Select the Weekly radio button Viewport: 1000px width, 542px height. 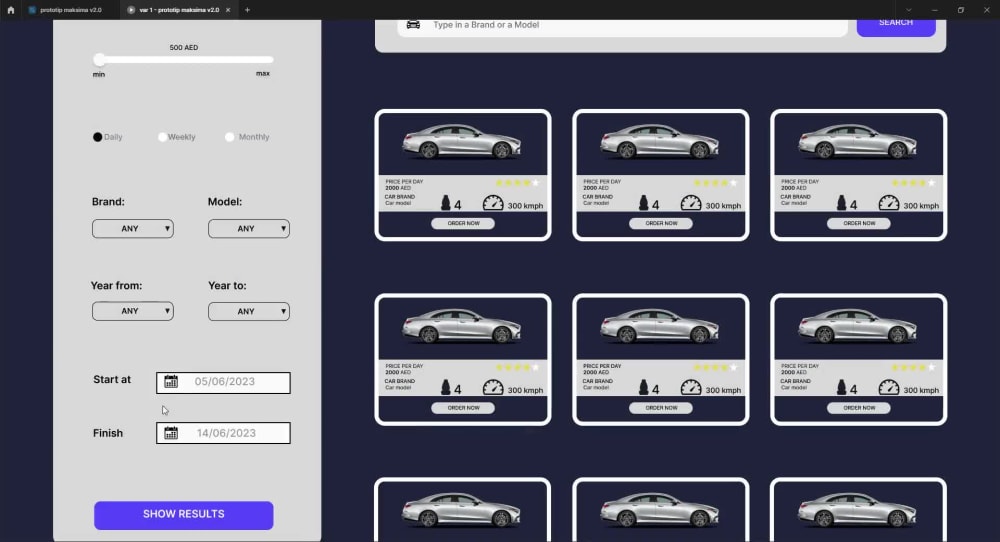click(162, 137)
